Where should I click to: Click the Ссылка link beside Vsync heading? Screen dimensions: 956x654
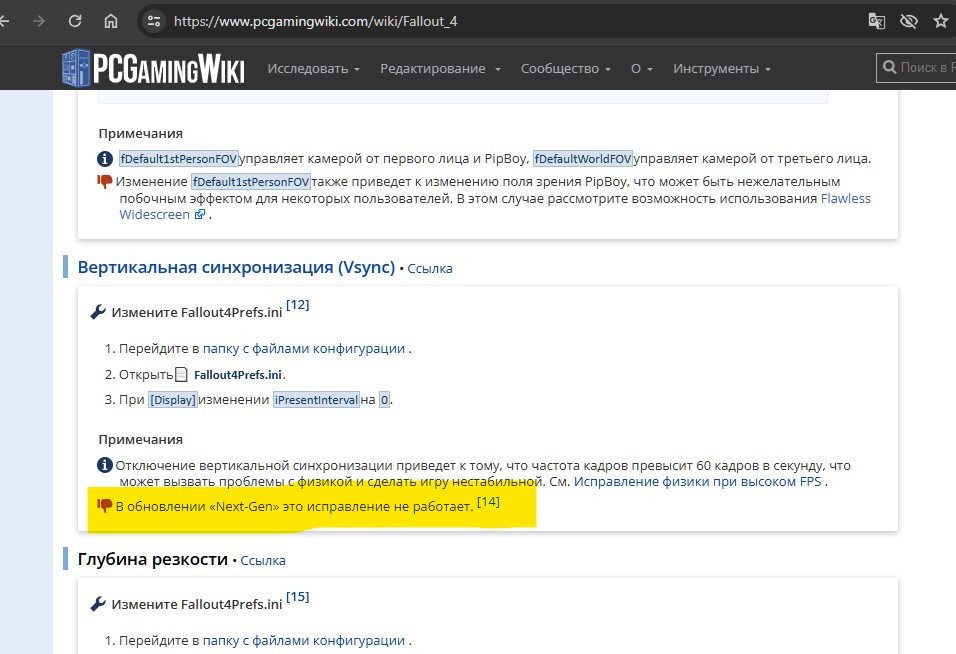(430, 268)
